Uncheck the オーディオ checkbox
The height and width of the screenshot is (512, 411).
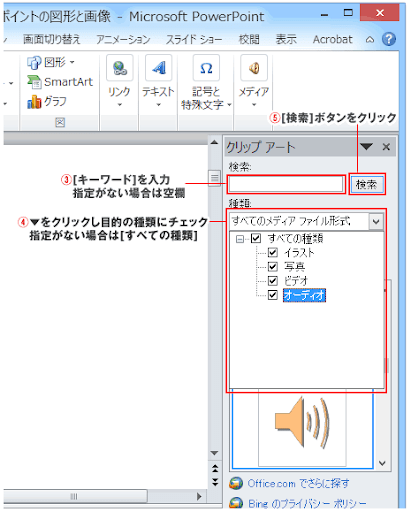pos(273,295)
